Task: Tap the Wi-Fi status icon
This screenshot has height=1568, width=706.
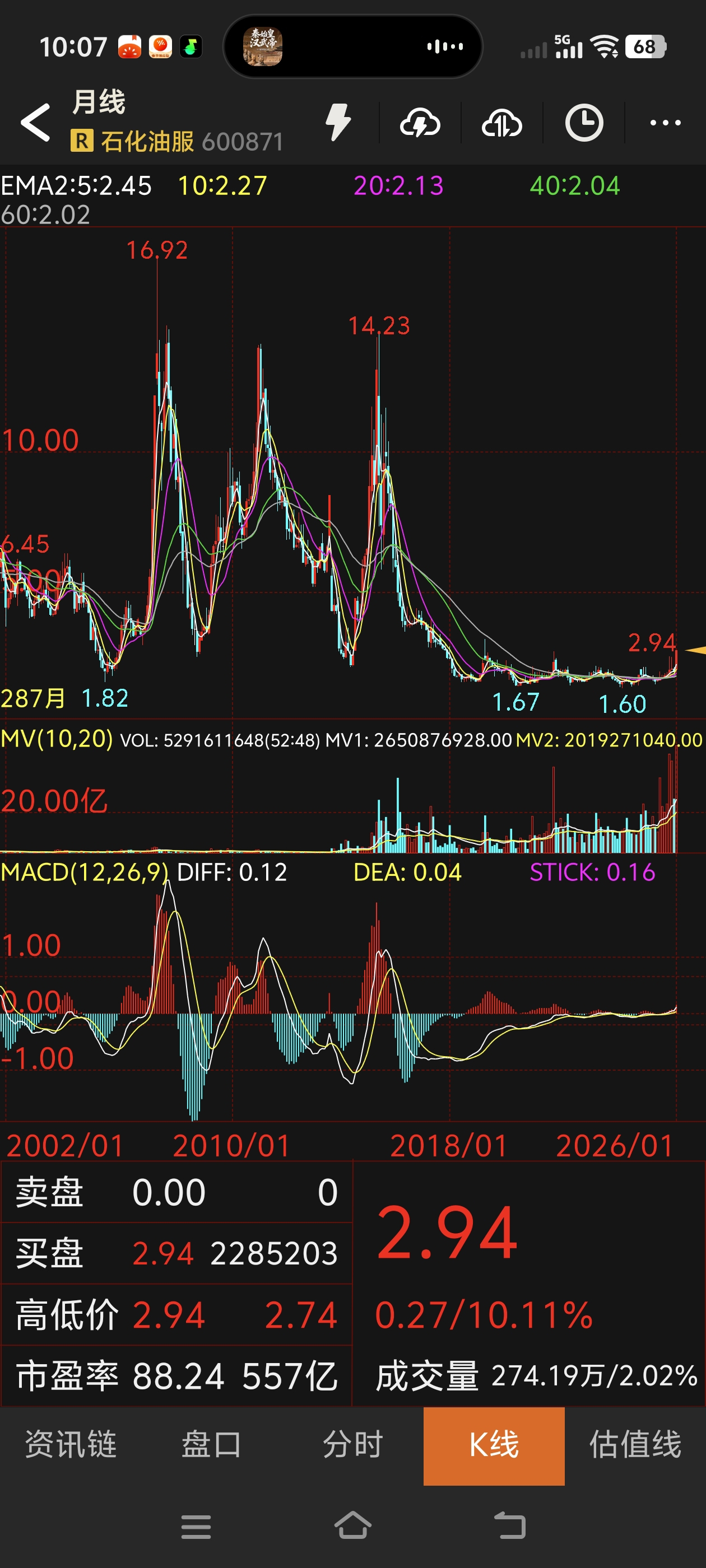Action: pos(605,46)
